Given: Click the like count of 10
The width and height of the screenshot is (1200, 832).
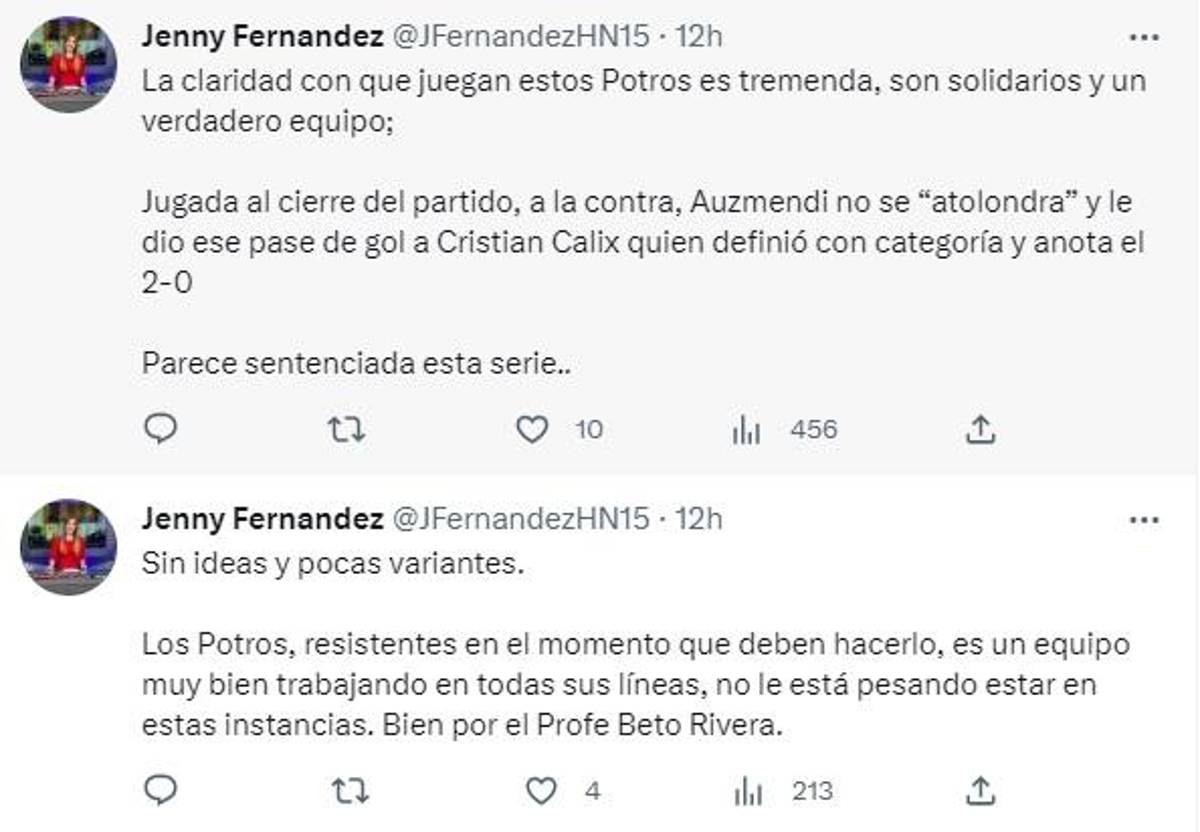Looking at the screenshot, I should (589, 429).
